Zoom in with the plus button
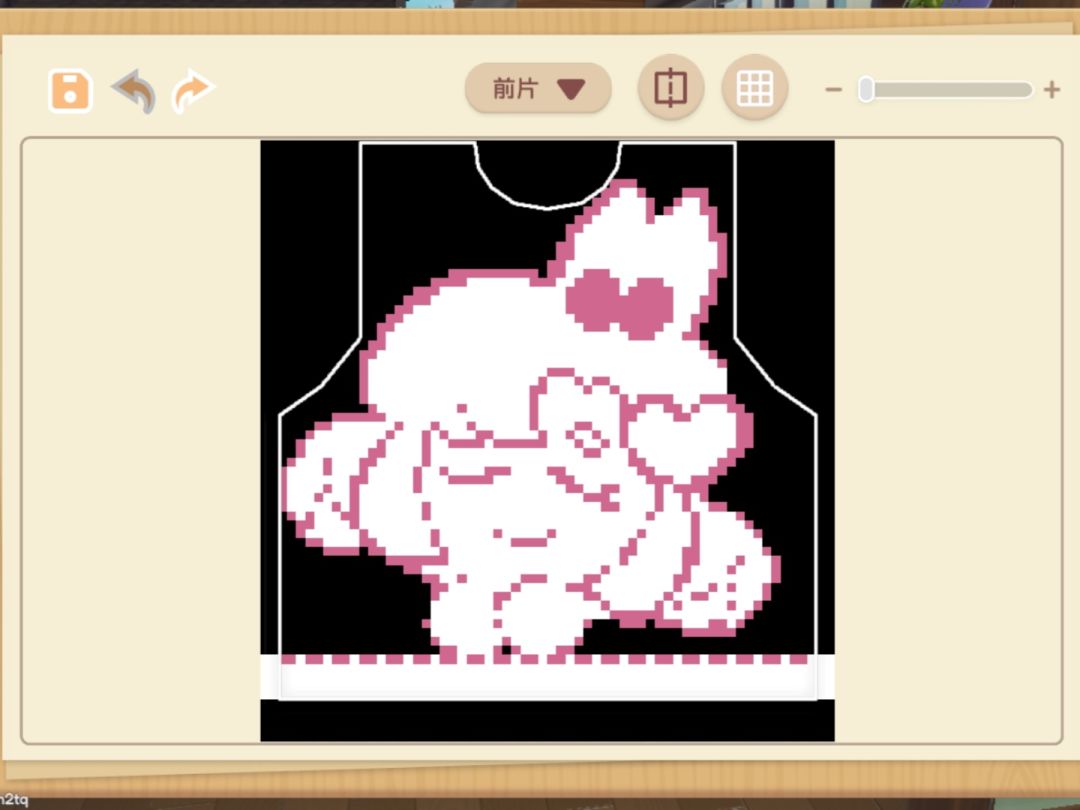 coord(1052,90)
